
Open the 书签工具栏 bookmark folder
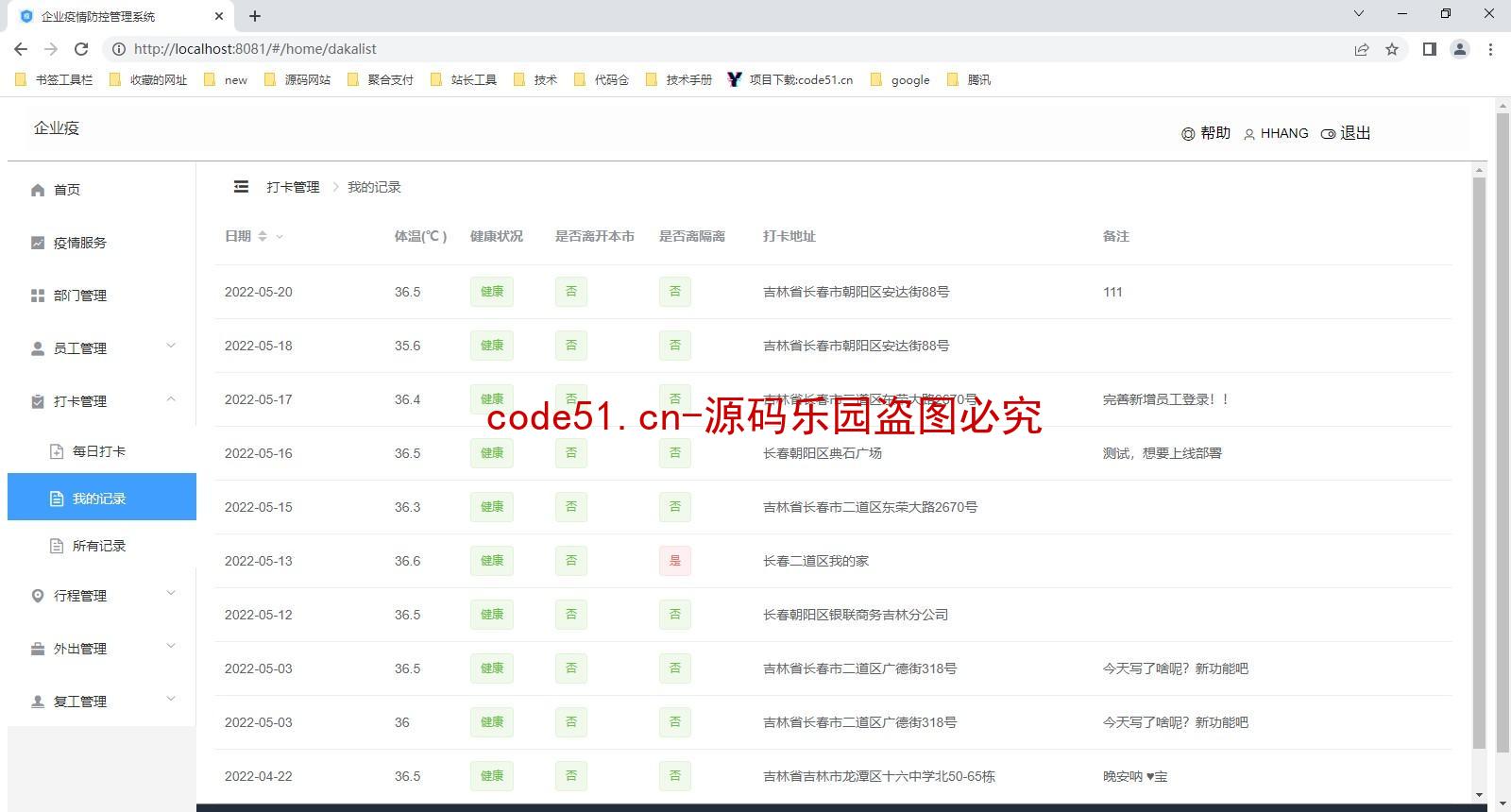point(55,80)
